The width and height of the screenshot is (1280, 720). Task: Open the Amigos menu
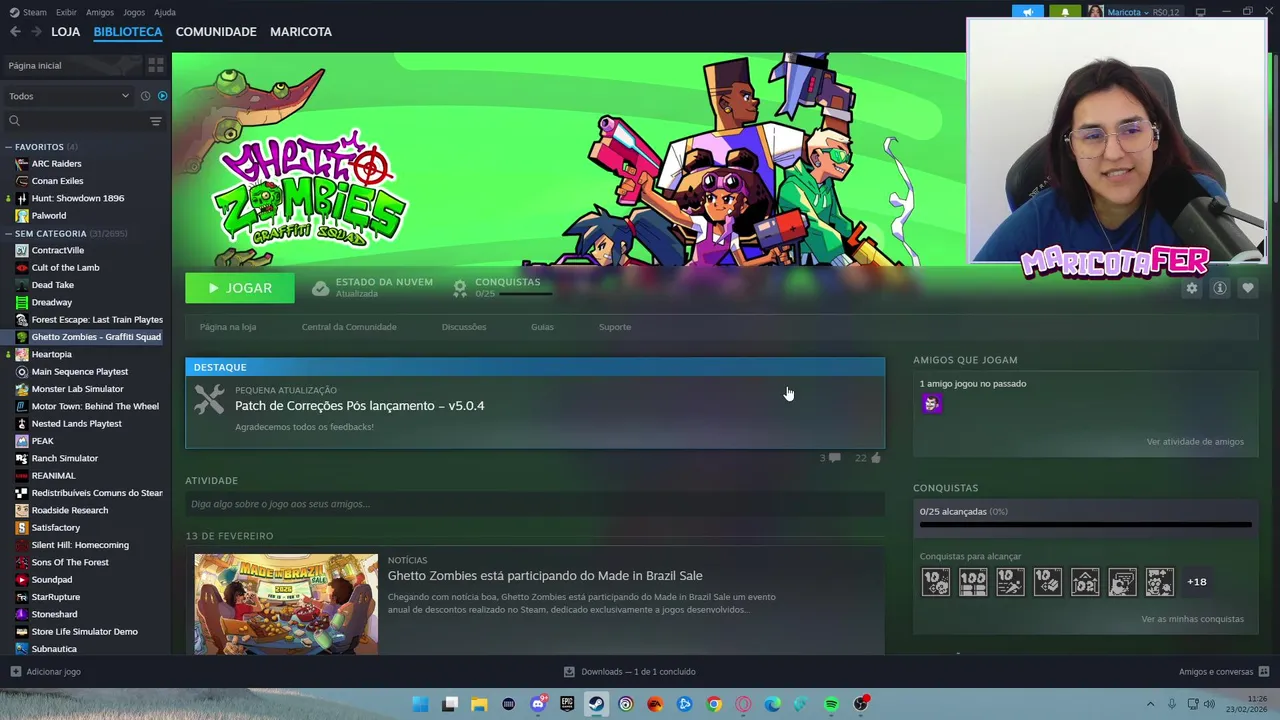(x=100, y=12)
